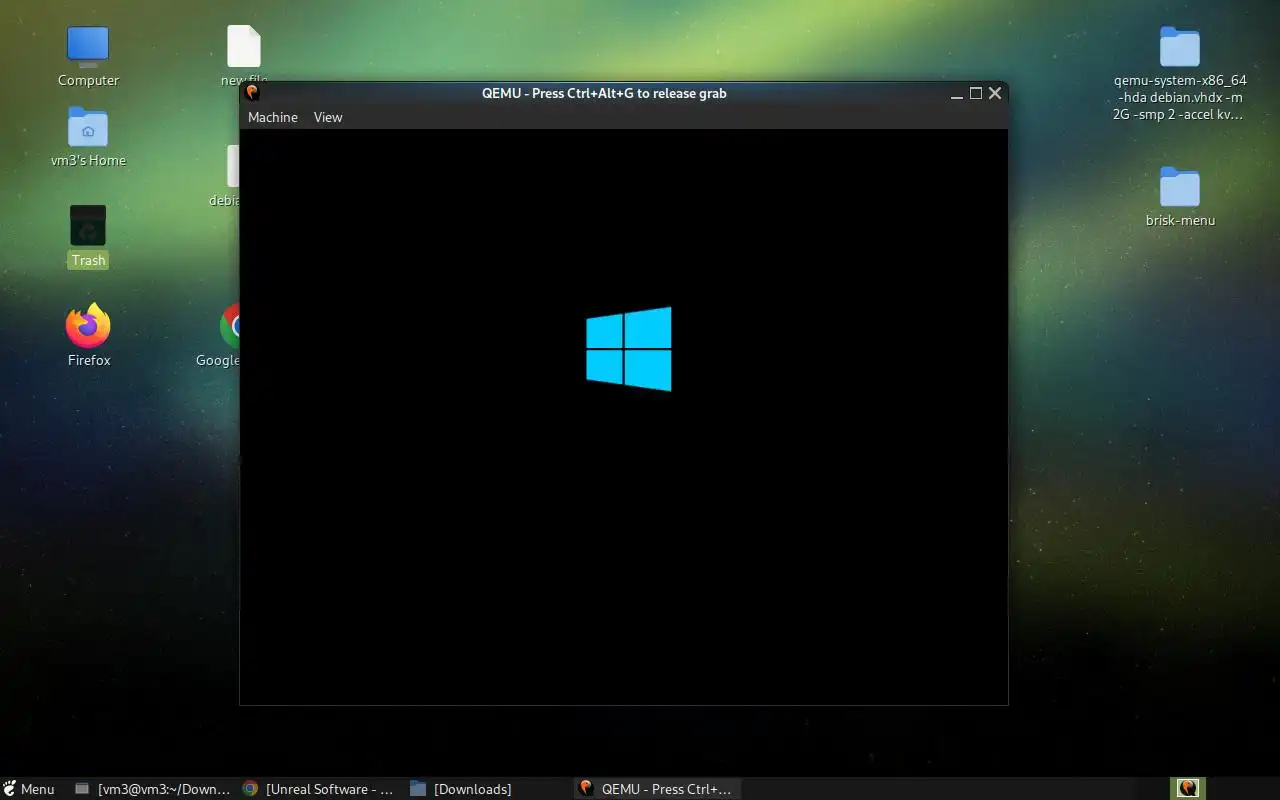
Task: Select the Trash desktop icon
Action: click(88, 226)
